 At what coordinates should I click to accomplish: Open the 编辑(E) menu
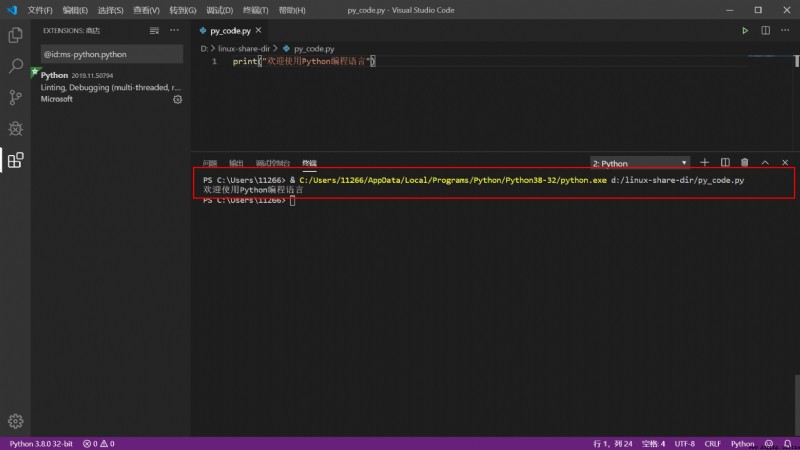[x=75, y=10]
